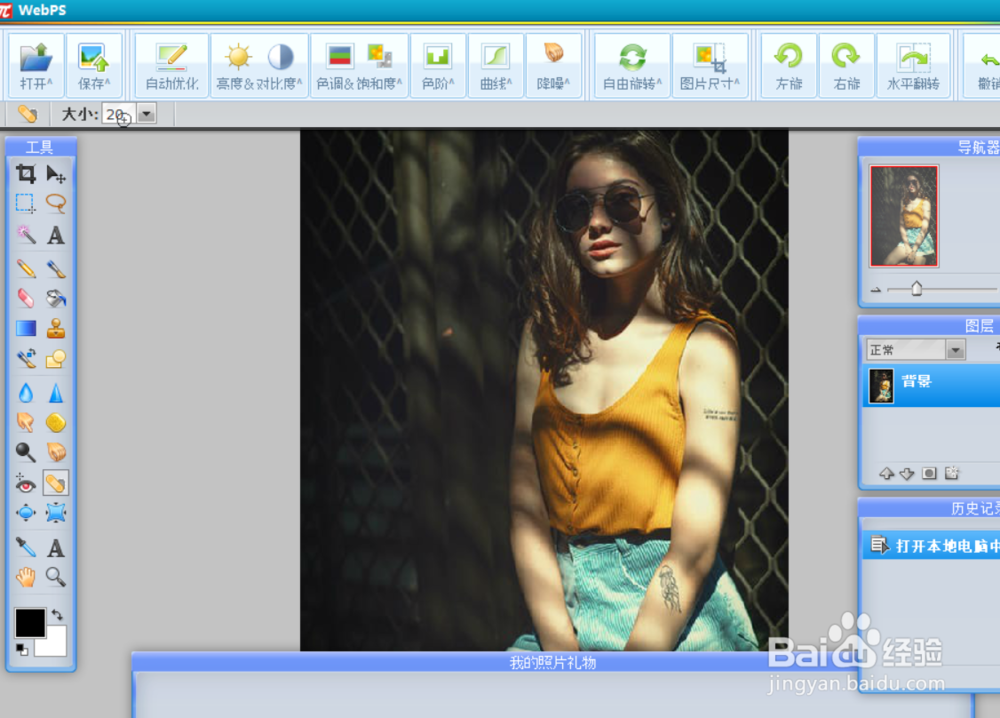1000x718 pixels.
Task: Select the Hand pan tool
Action: [26, 577]
